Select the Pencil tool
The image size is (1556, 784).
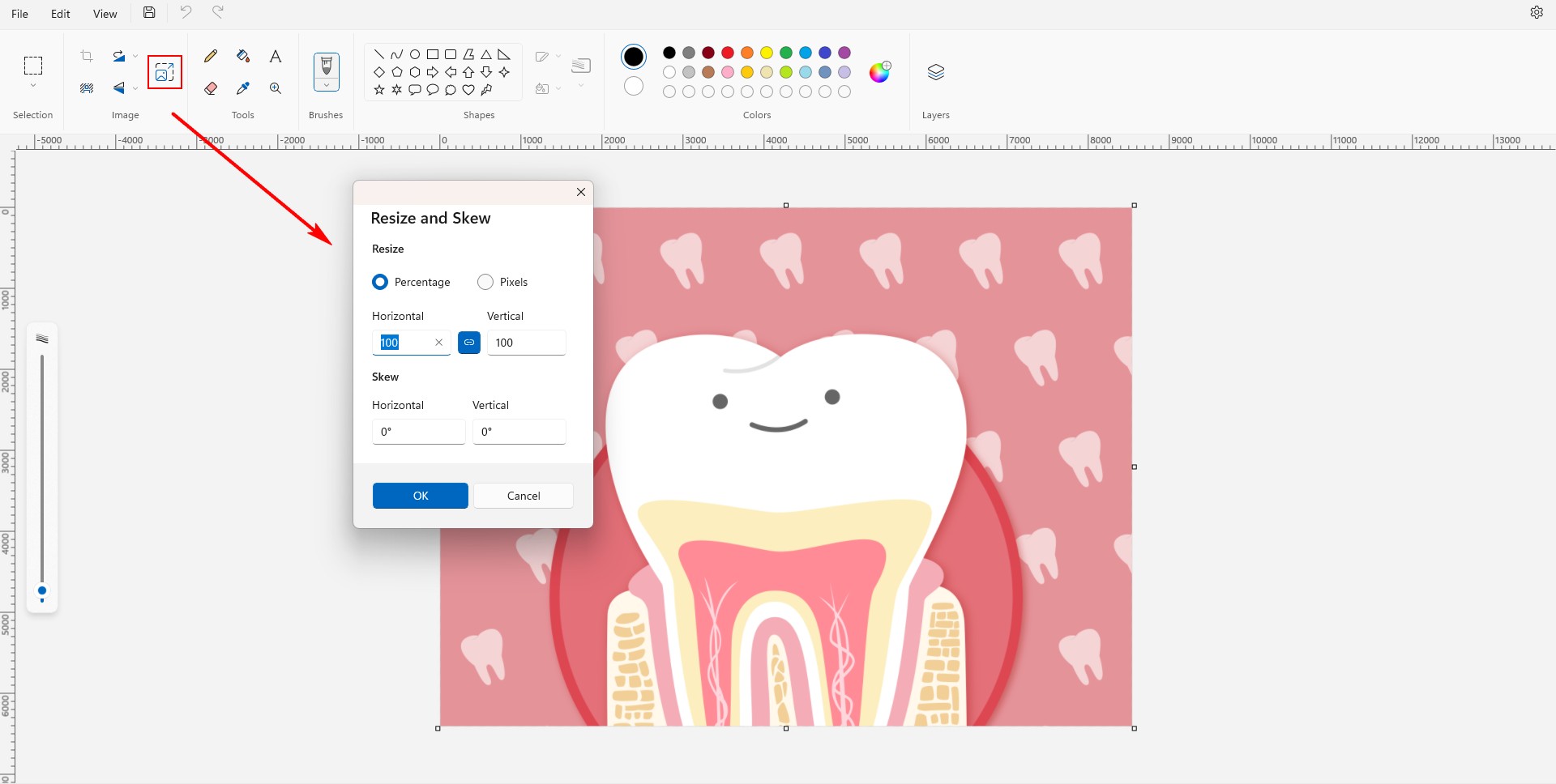click(211, 56)
